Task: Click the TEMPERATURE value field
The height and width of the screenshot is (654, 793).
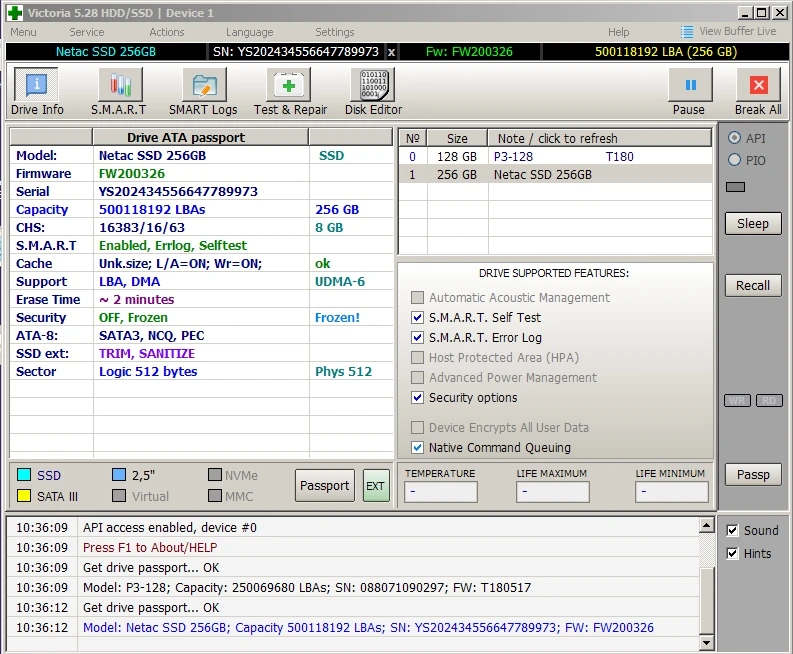Action: click(440, 492)
